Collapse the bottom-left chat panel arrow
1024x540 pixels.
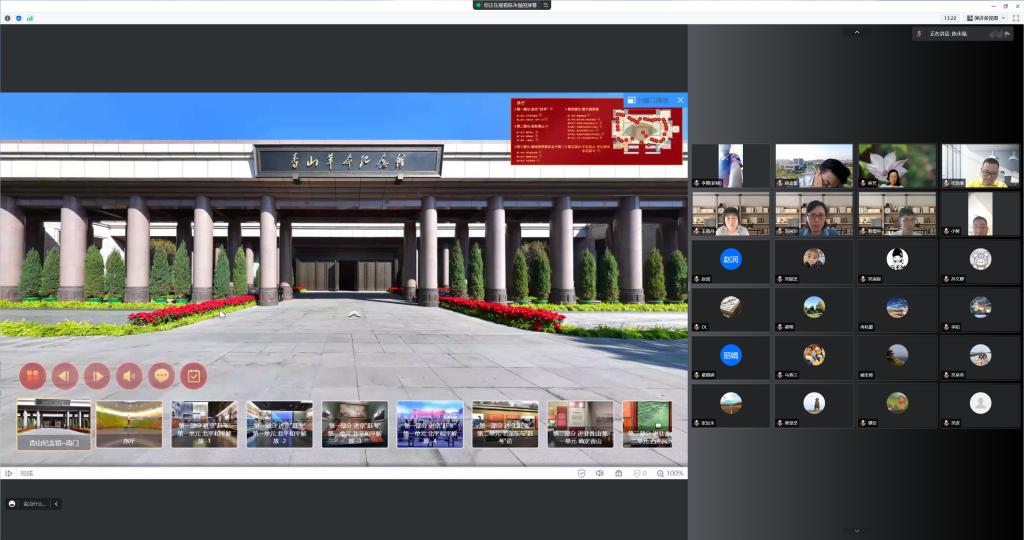coord(56,503)
